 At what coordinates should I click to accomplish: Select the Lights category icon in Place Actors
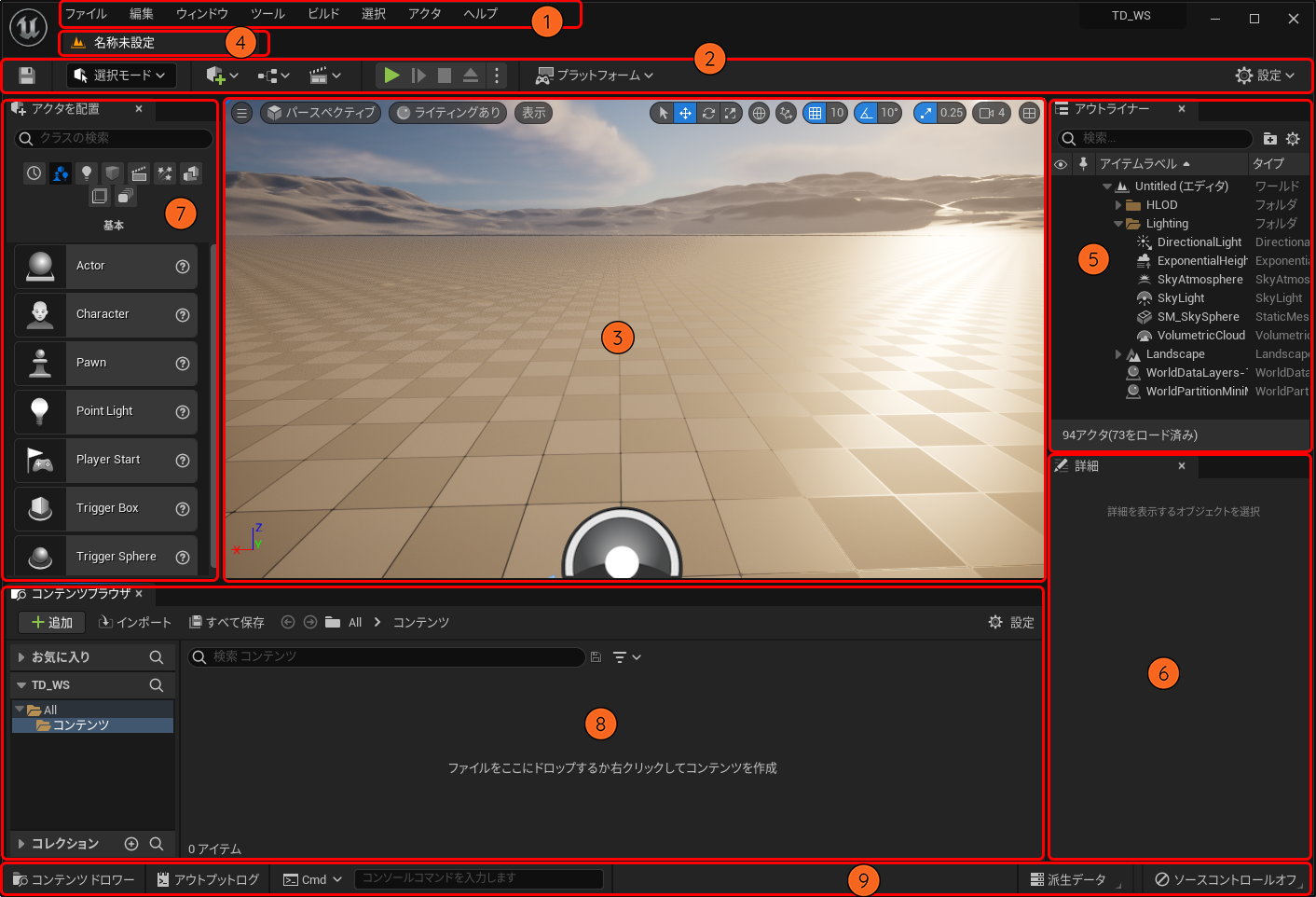click(x=87, y=173)
